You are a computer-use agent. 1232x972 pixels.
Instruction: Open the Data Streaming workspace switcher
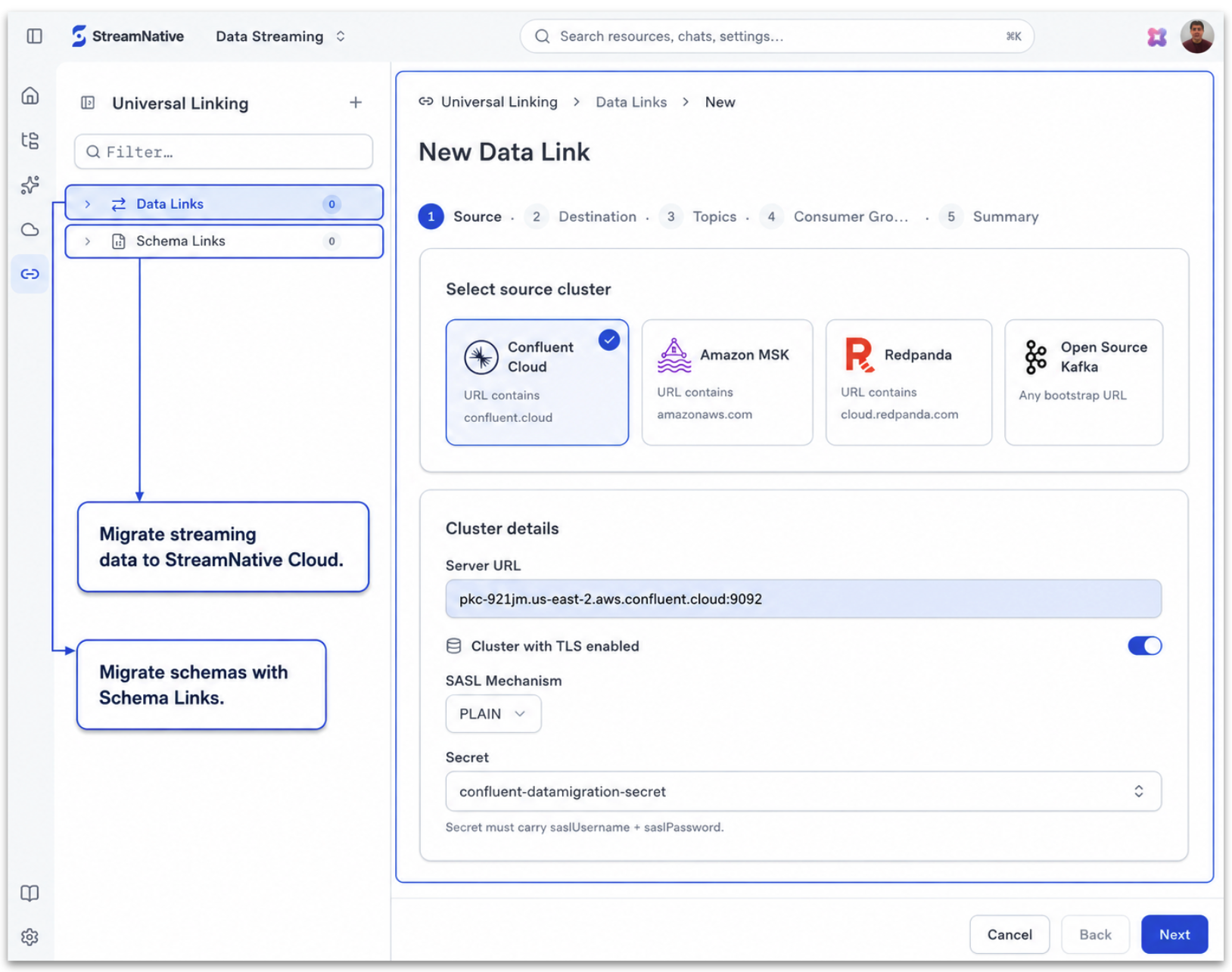(281, 36)
